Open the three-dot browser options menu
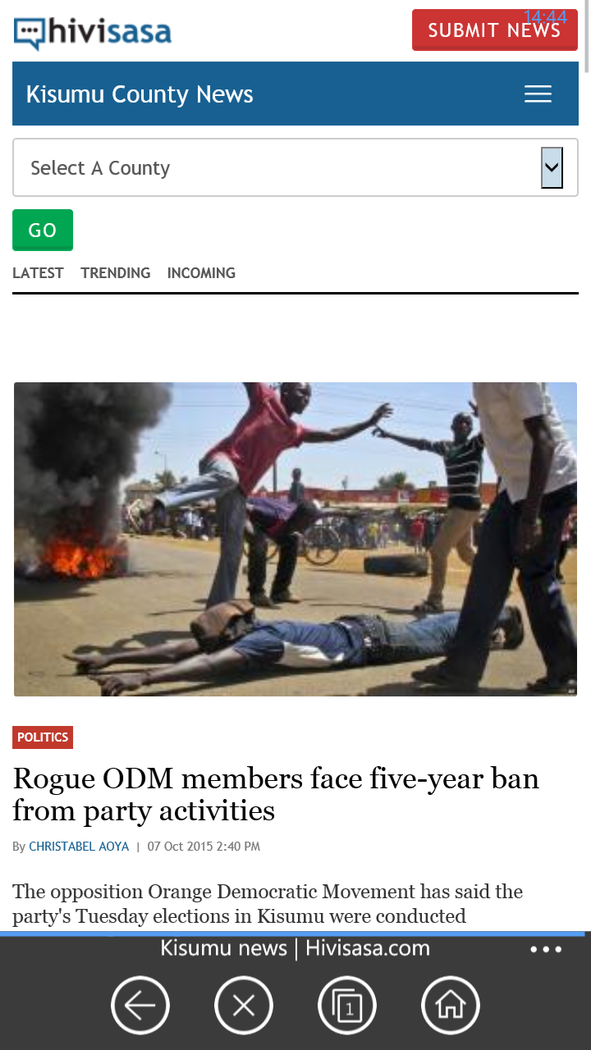 (x=546, y=949)
